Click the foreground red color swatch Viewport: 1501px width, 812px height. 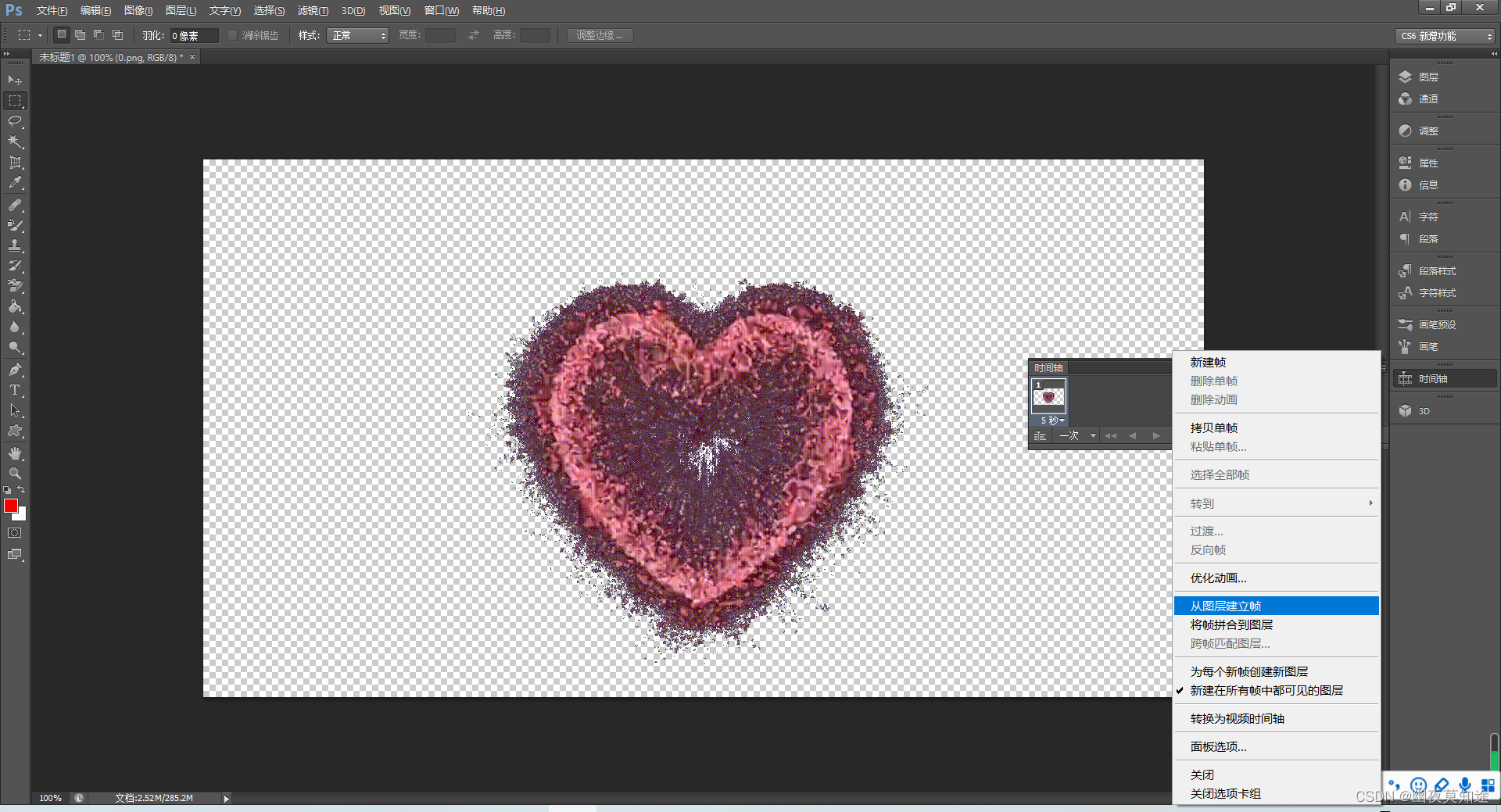click(10, 506)
